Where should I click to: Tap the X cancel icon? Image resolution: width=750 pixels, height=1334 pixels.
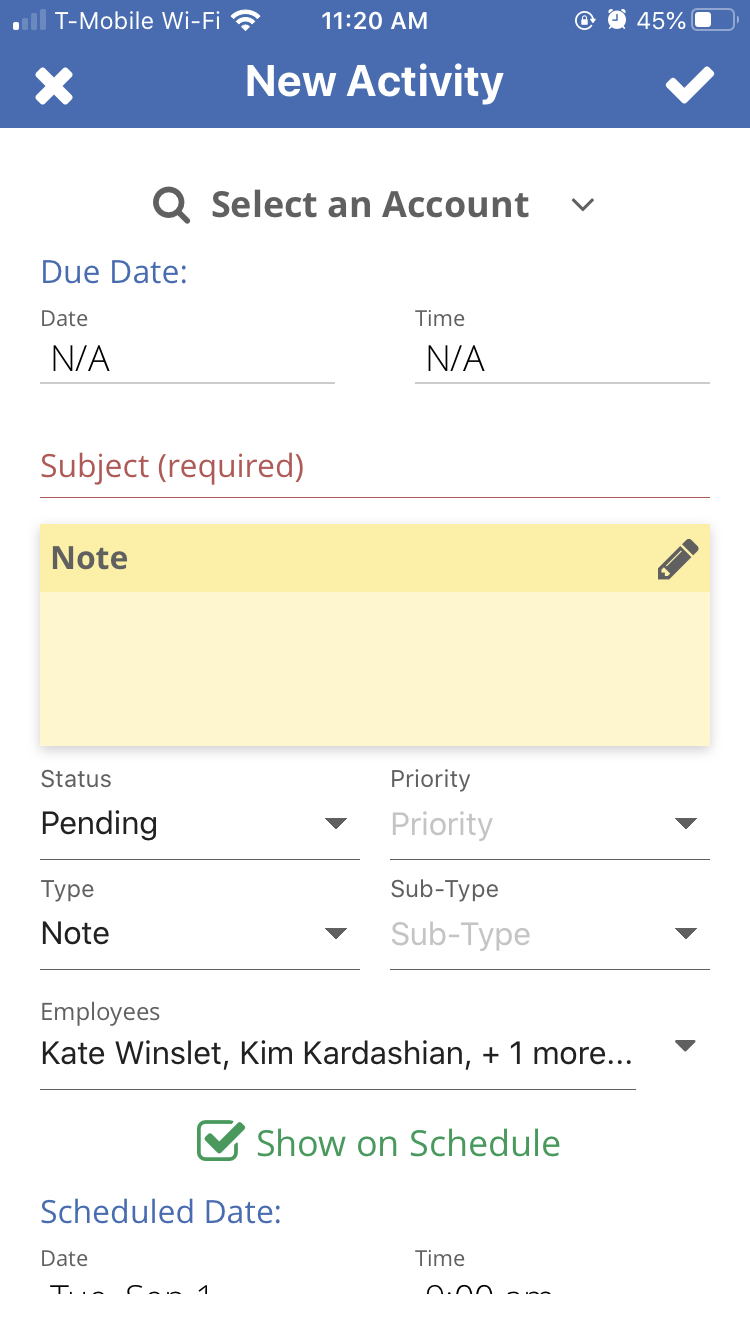(54, 86)
